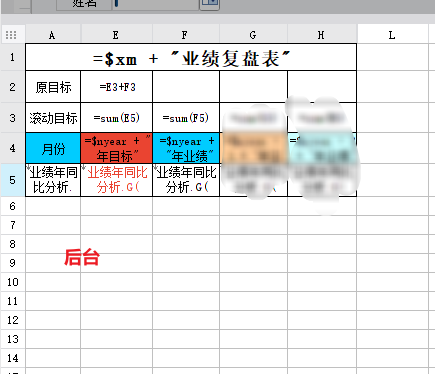Select row 8 header
The width and height of the screenshot is (435, 374).
tap(13, 244)
